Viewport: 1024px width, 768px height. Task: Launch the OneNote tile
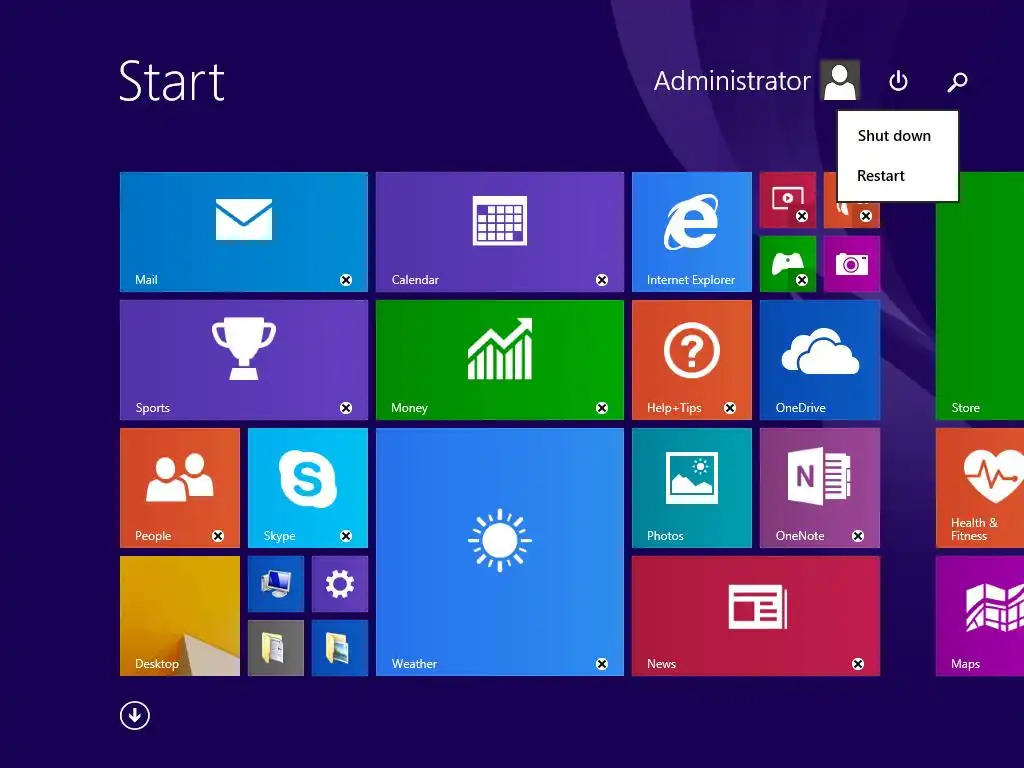(x=820, y=488)
